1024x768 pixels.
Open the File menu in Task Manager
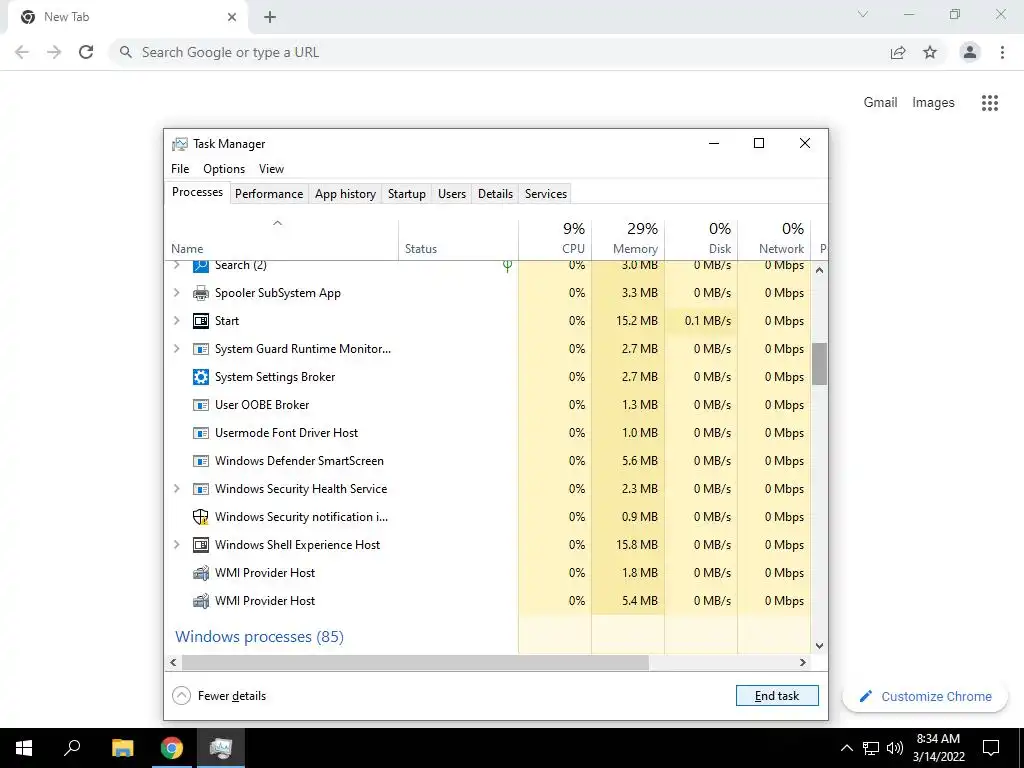180,168
